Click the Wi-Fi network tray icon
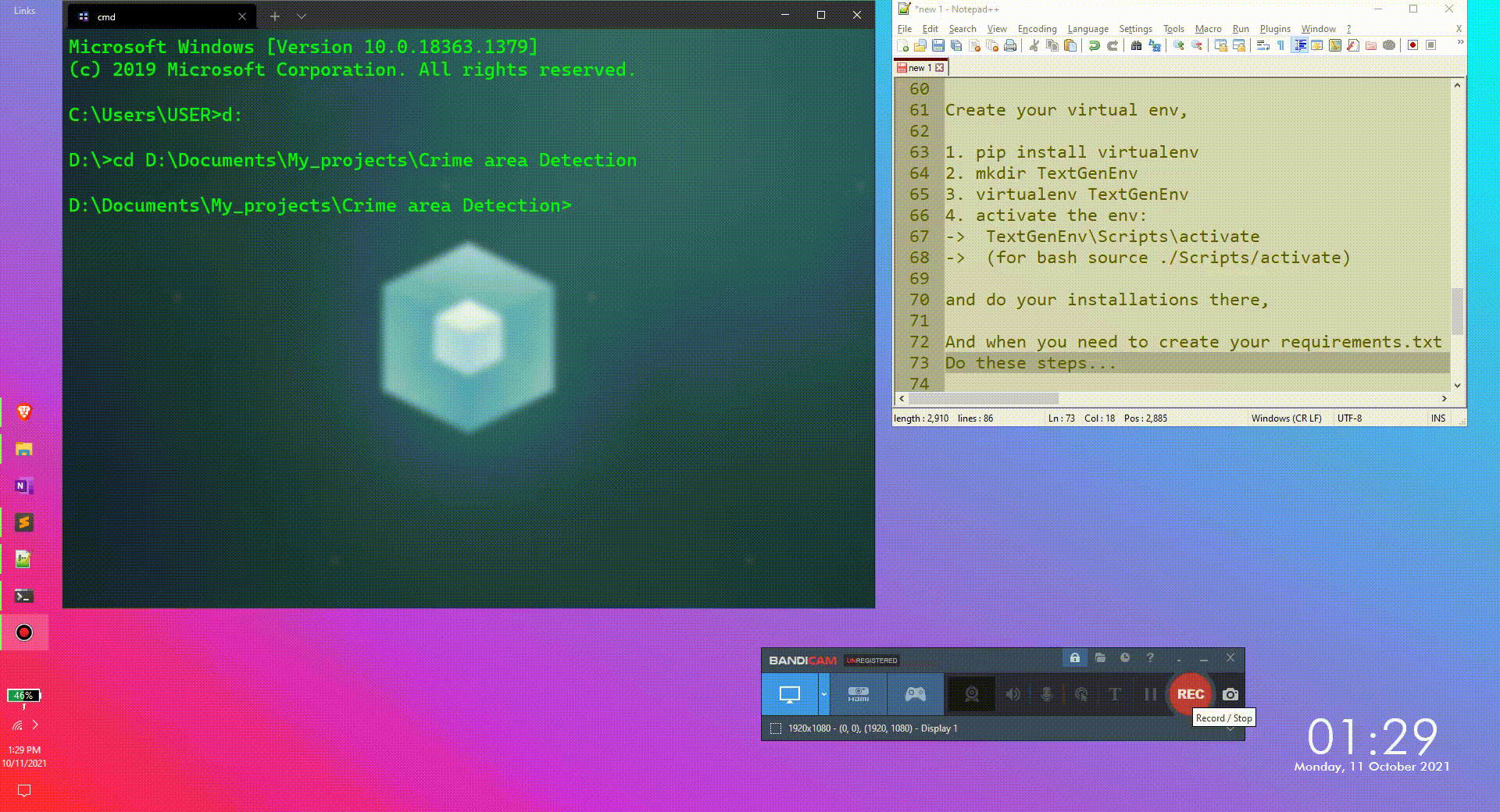 tap(17, 725)
